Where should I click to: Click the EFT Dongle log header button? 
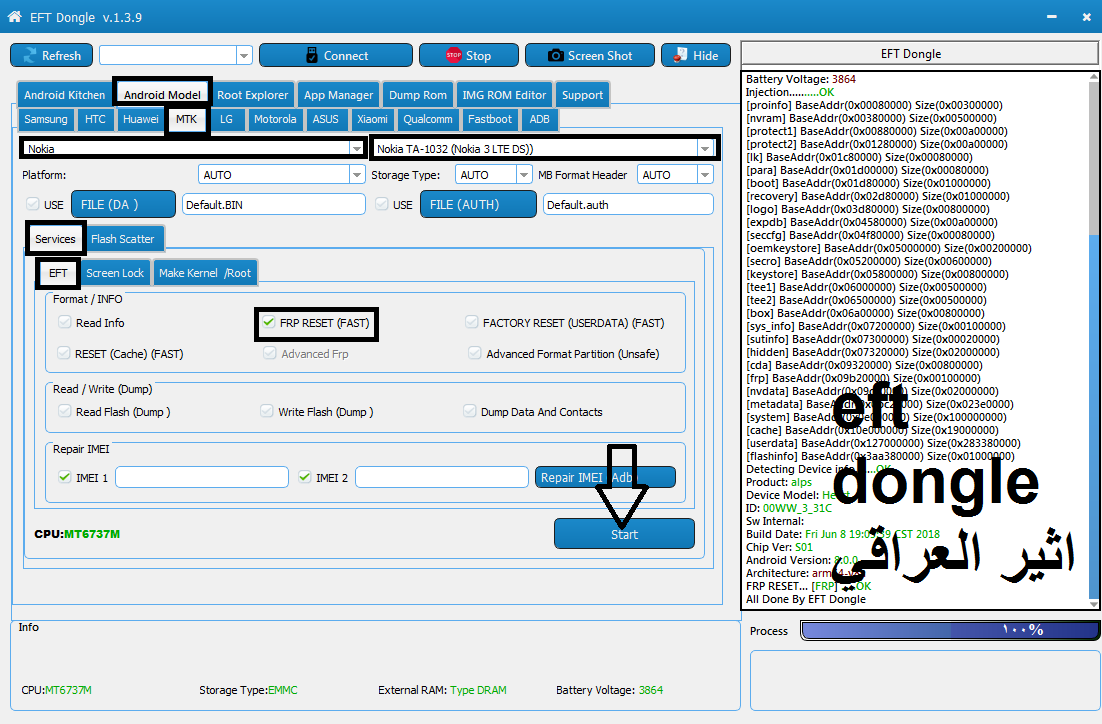click(x=919, y=53)
